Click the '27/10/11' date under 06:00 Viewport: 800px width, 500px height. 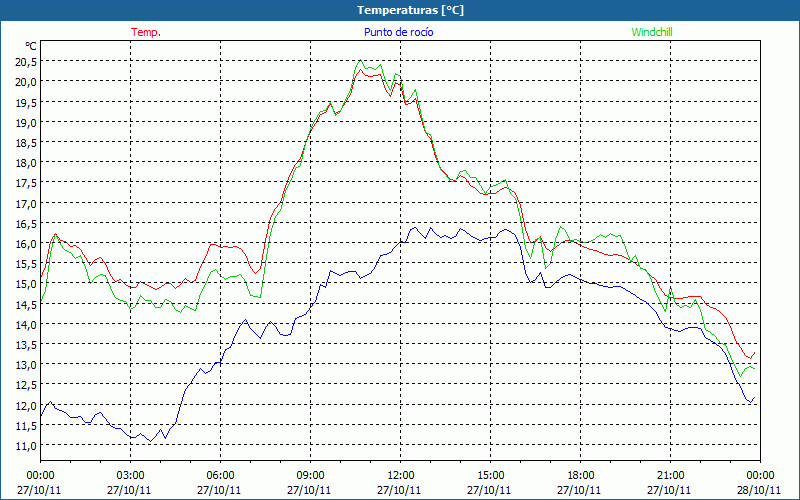[219, 490]
